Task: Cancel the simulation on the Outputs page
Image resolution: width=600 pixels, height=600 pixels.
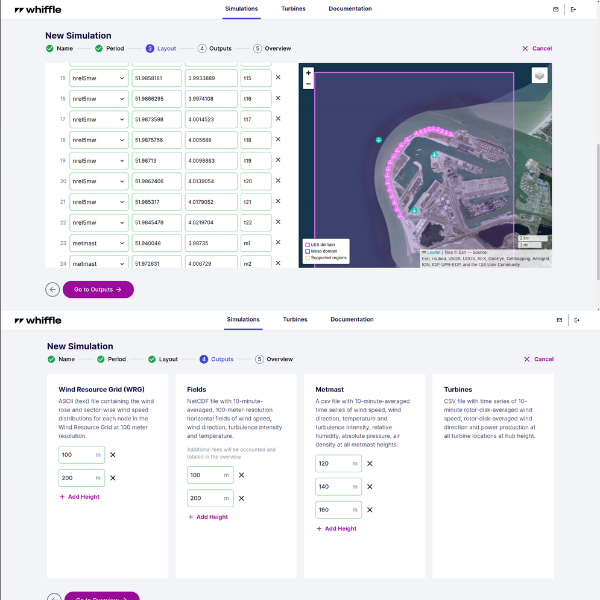Action: [539, 359]
